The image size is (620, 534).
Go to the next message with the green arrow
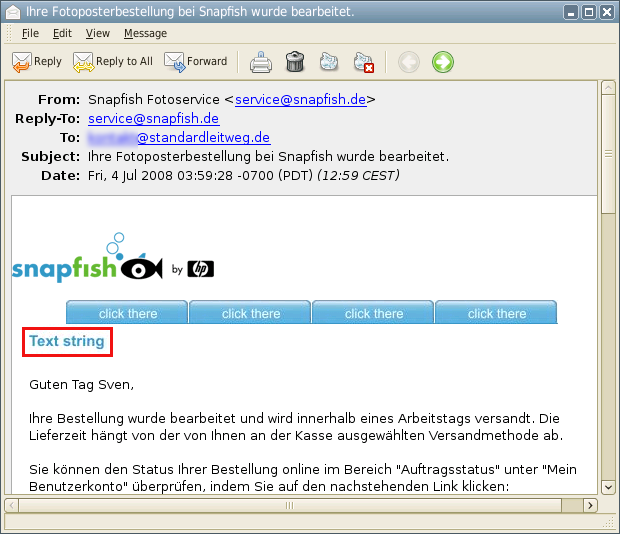tap(442, 62)
